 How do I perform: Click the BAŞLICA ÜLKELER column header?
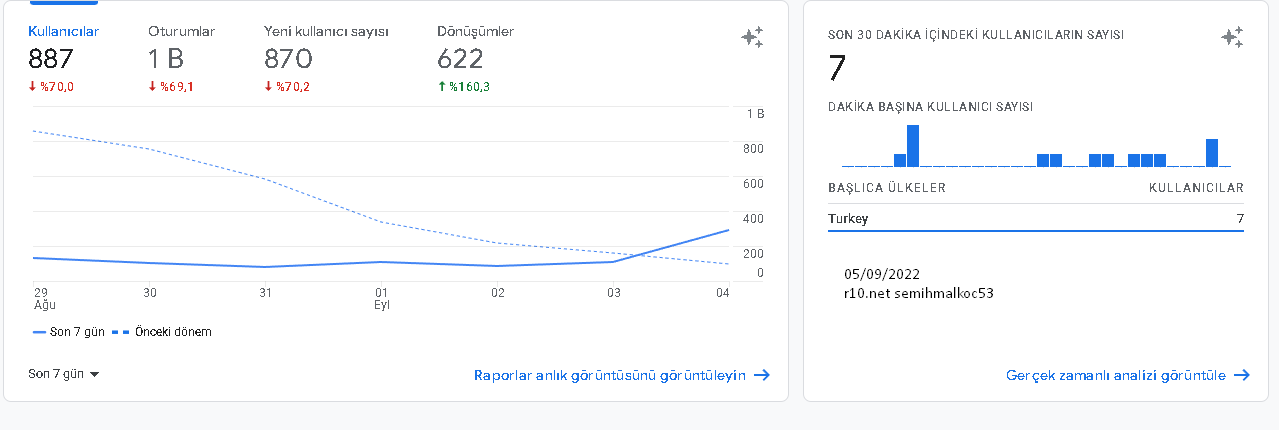tap(887, 188)
